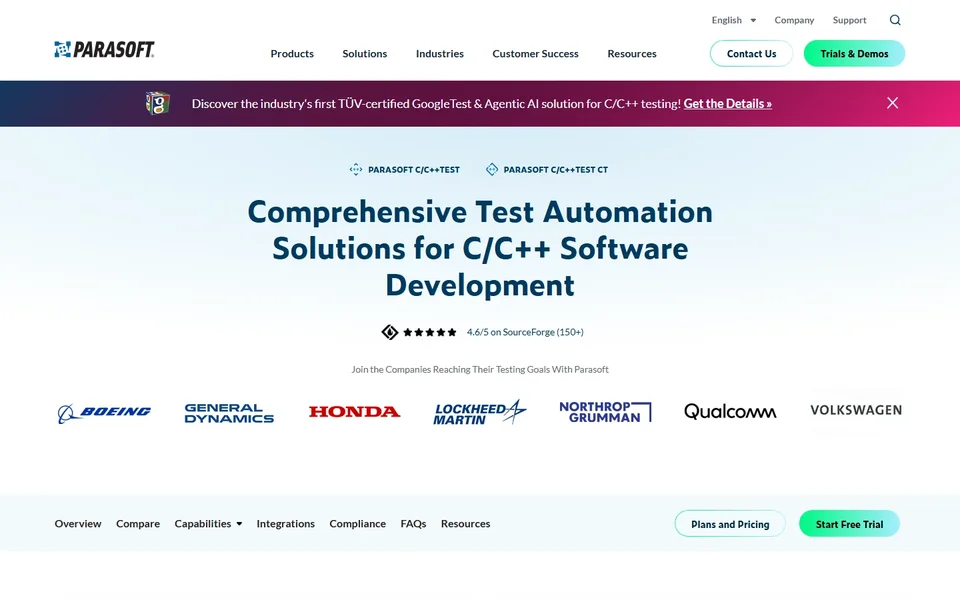Go to the Overview section tab
Screen dimensions: 960x600
pyautogui.click(x=78, y=524)
